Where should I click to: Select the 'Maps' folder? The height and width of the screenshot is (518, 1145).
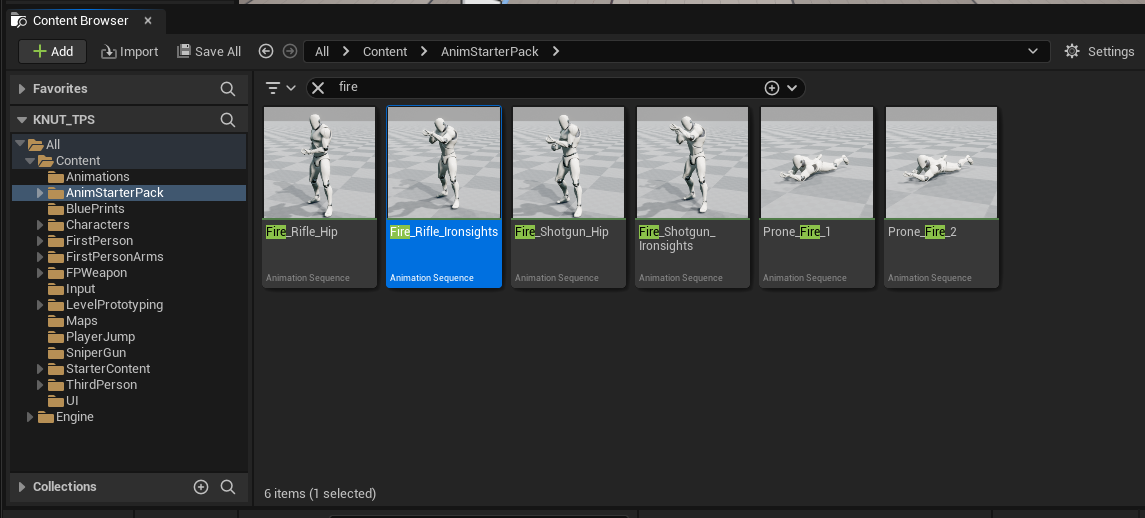point(81,321)
